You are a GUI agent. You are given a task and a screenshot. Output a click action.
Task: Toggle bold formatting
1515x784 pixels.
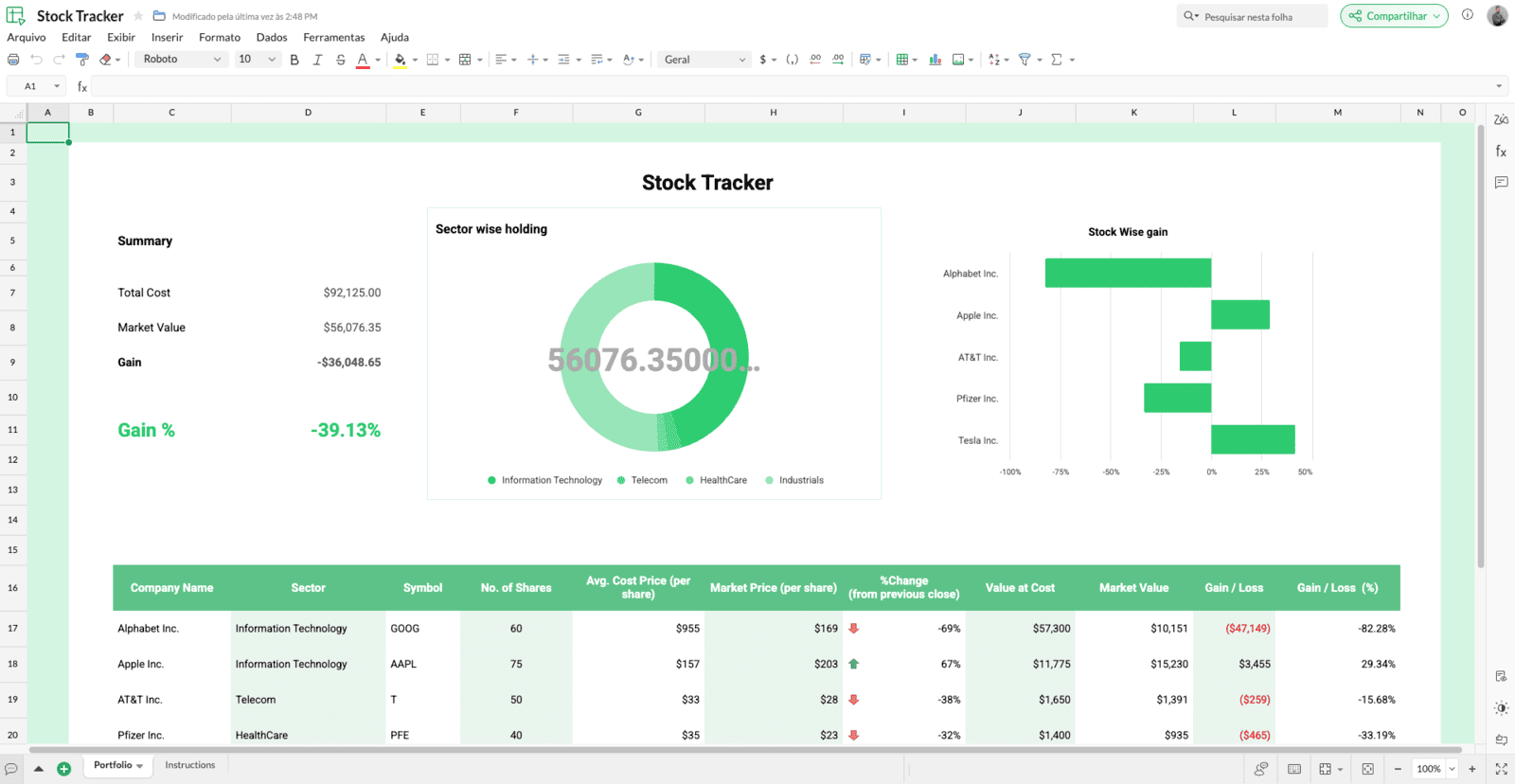coord(294,60)
